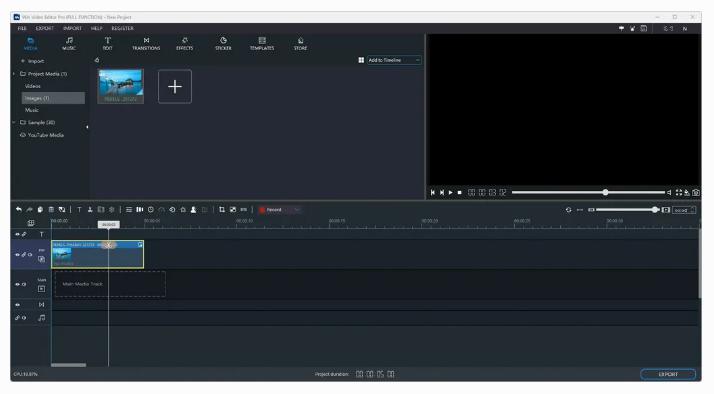The height and width of the screenshot is (394, 714).
Task: Hide the PIP track with eye icon
Action: 17,255
